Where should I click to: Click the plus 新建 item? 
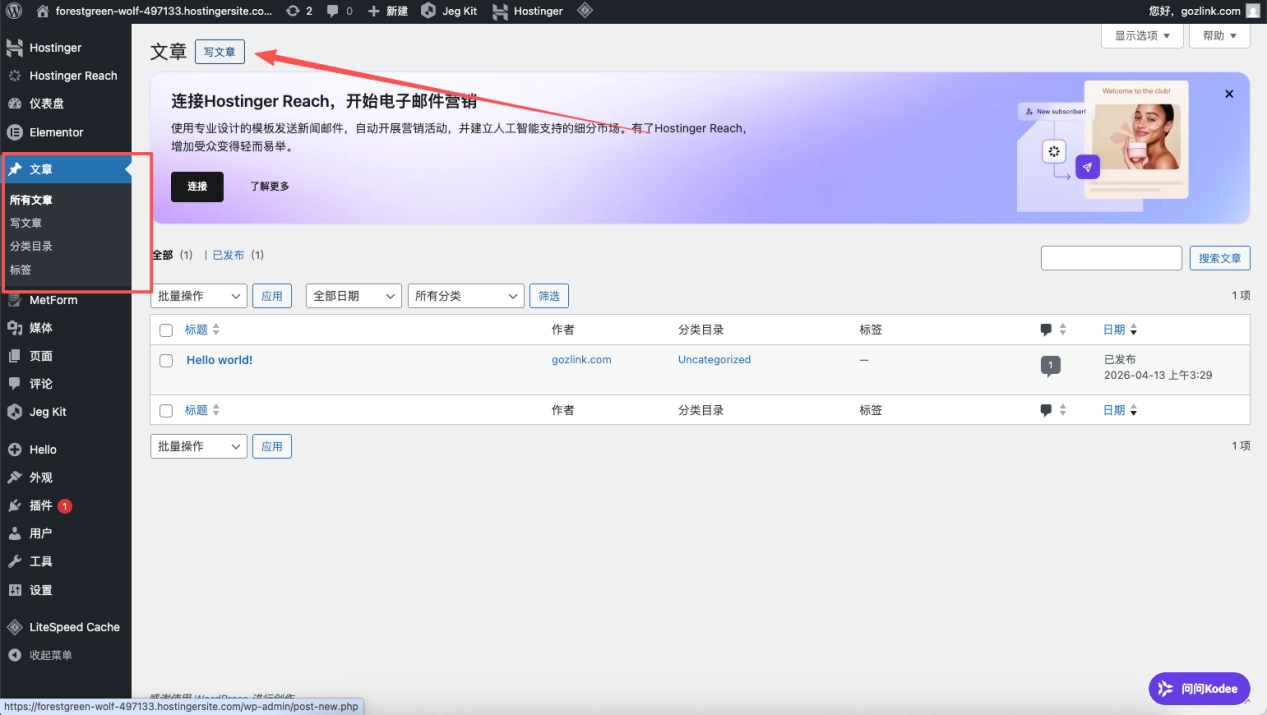[x=387, y=11]
